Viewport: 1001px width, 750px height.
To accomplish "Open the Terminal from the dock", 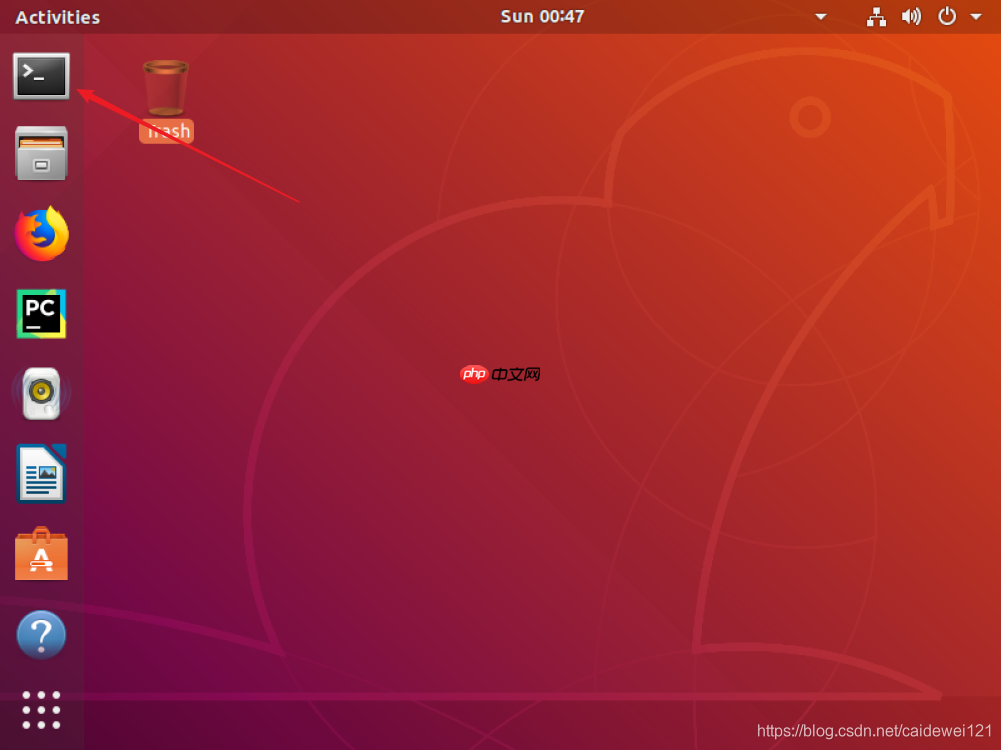I will point(41,76).
